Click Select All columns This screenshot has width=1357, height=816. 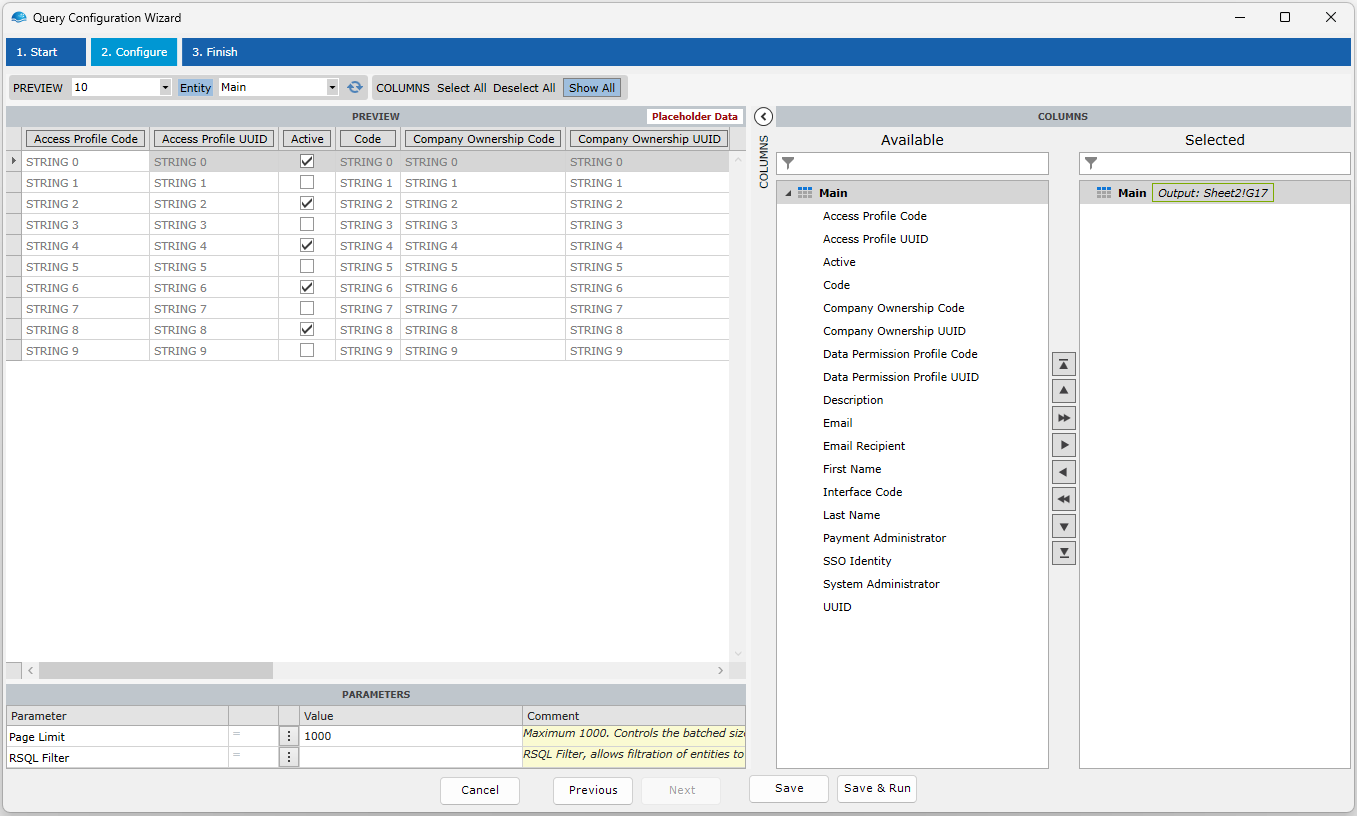[x=462, y=88]
